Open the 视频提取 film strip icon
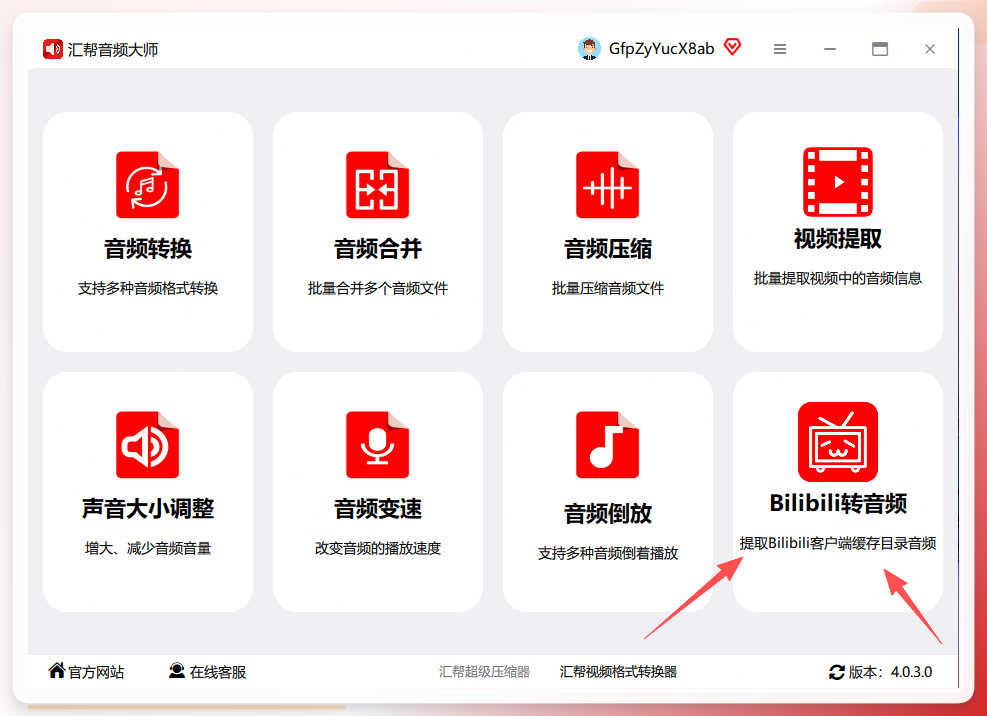Viewport: 987px width, 716px height. (838, 182)
